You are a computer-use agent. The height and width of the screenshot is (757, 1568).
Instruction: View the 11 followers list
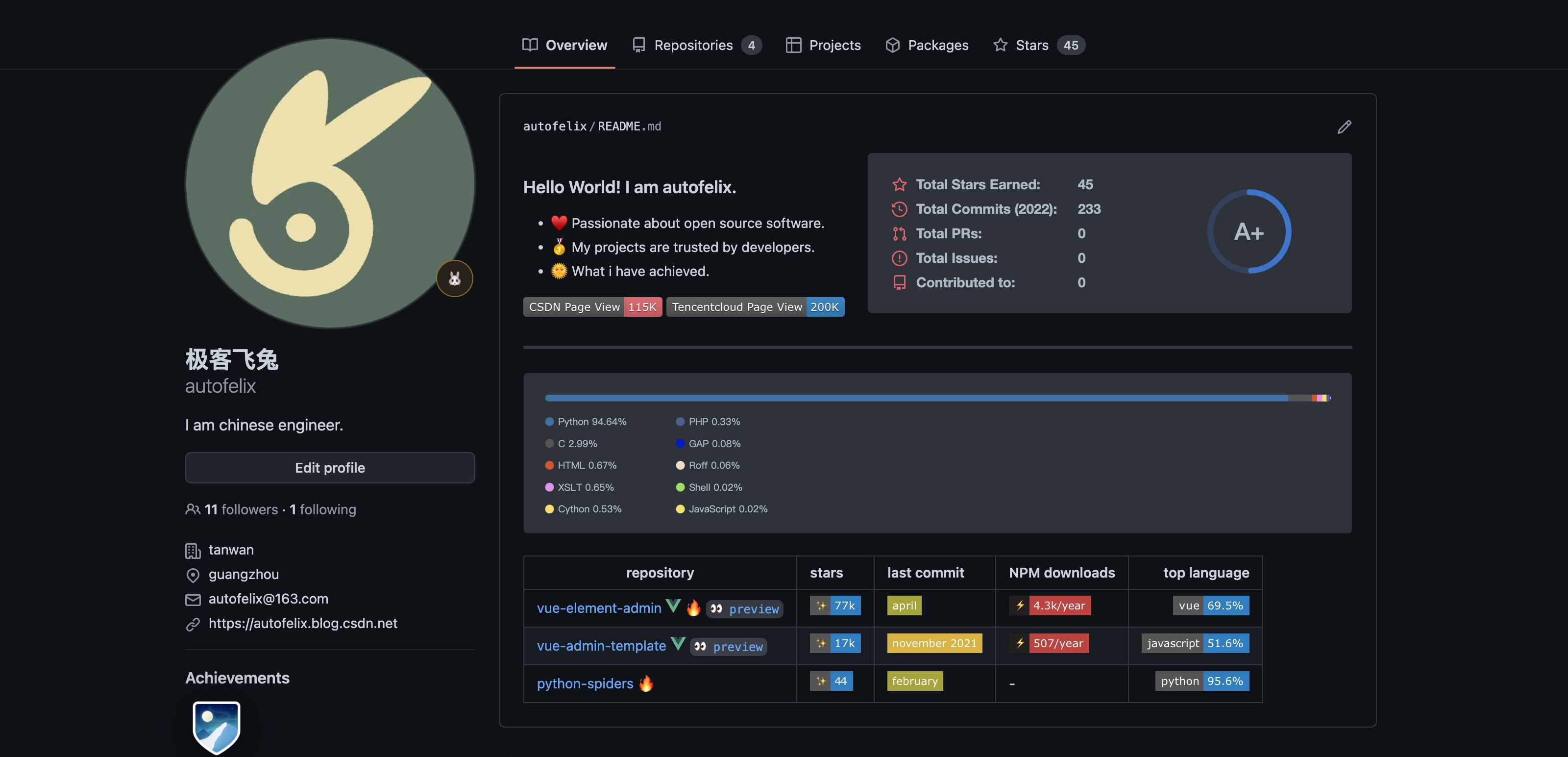[x=241, y=509]
